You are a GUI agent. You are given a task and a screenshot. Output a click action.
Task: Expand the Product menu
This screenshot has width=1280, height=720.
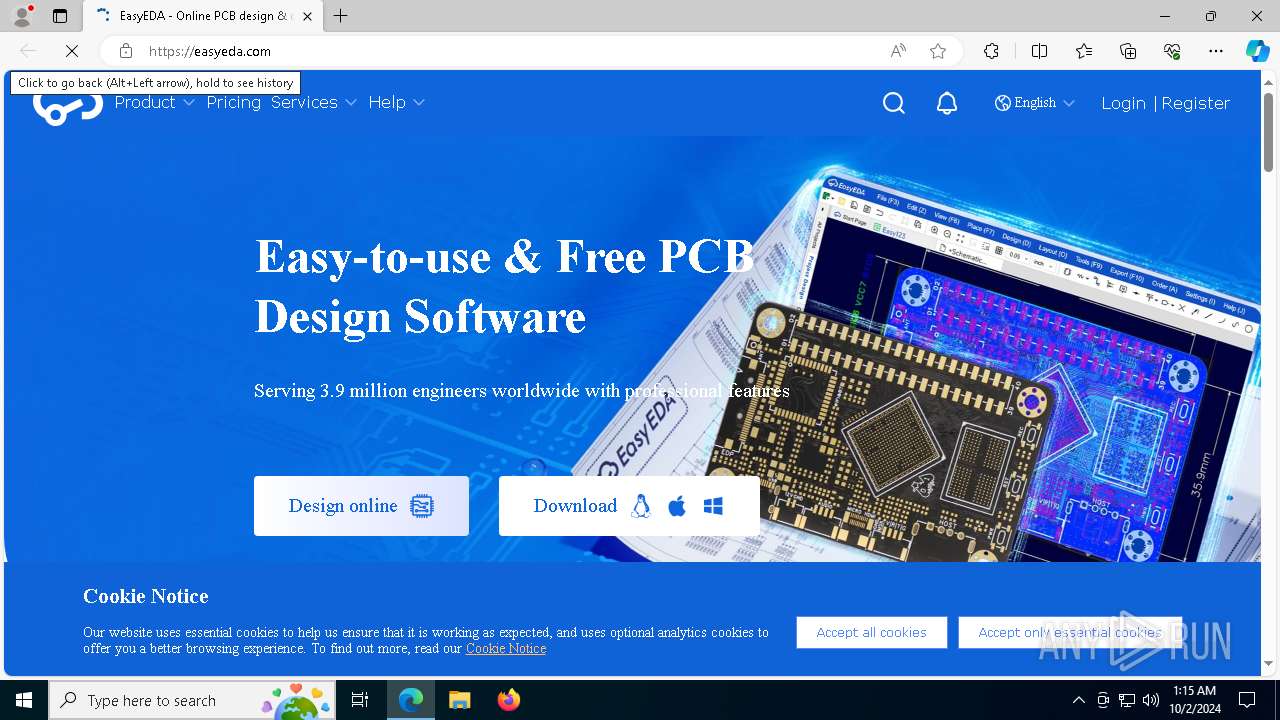[x=154, y=102]
